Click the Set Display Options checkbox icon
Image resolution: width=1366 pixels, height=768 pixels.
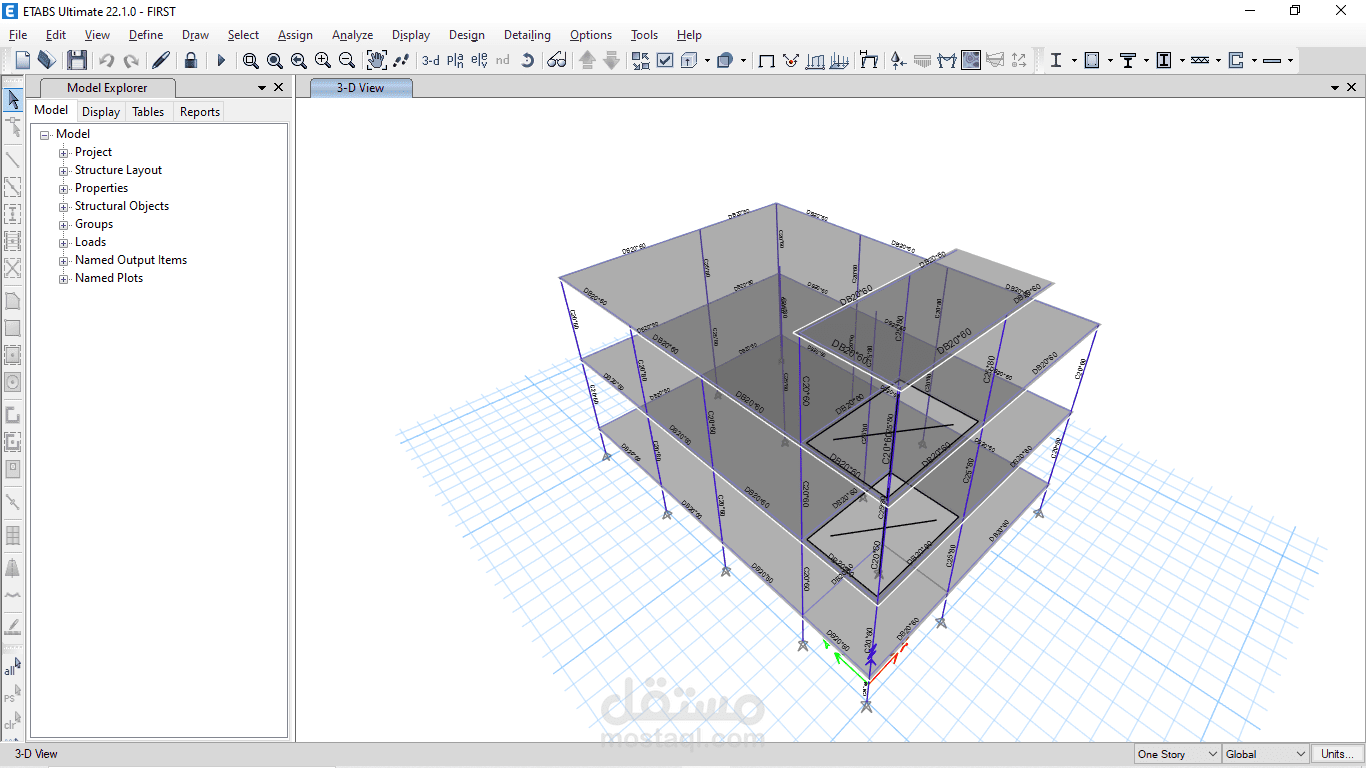(664, 60)
